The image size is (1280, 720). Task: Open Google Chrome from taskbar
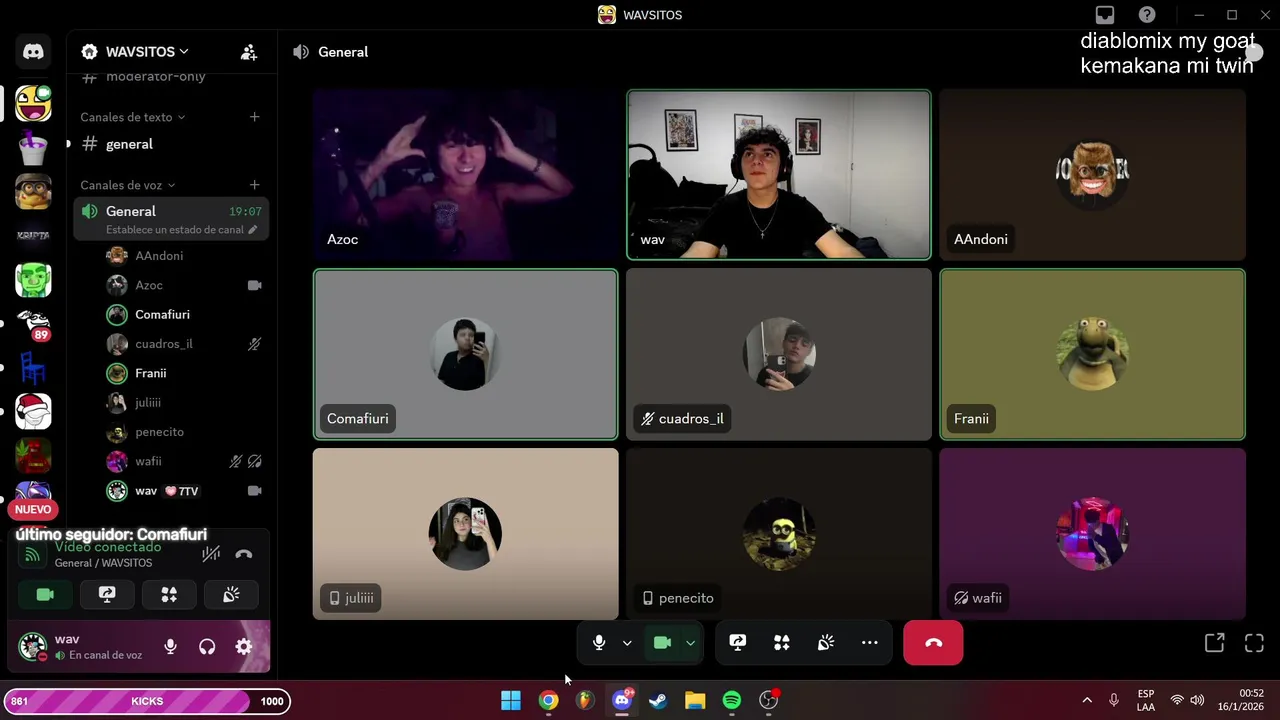pyautogui.click(x=548, y=700)
